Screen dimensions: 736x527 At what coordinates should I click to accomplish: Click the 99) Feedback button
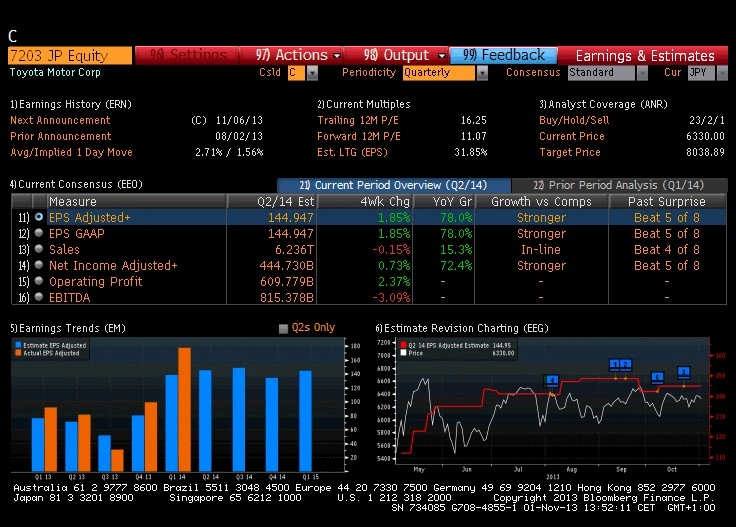[x=504, y=55]
